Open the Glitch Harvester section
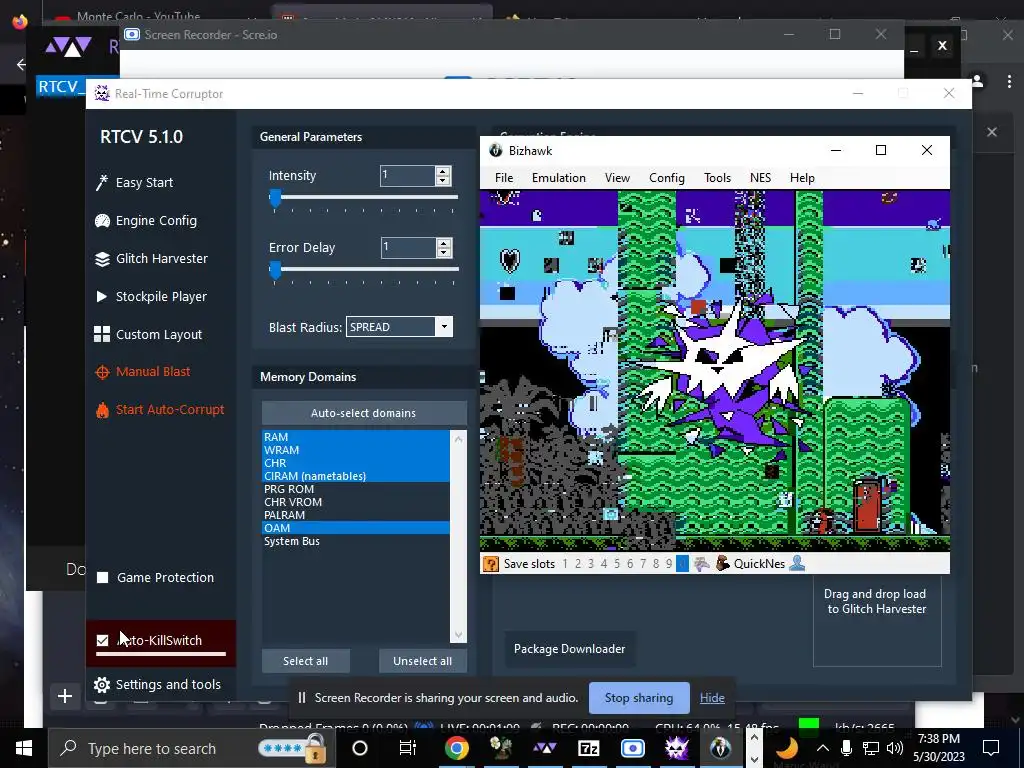This screenshot has width=1024, height=768. click(x=152, y=259)
